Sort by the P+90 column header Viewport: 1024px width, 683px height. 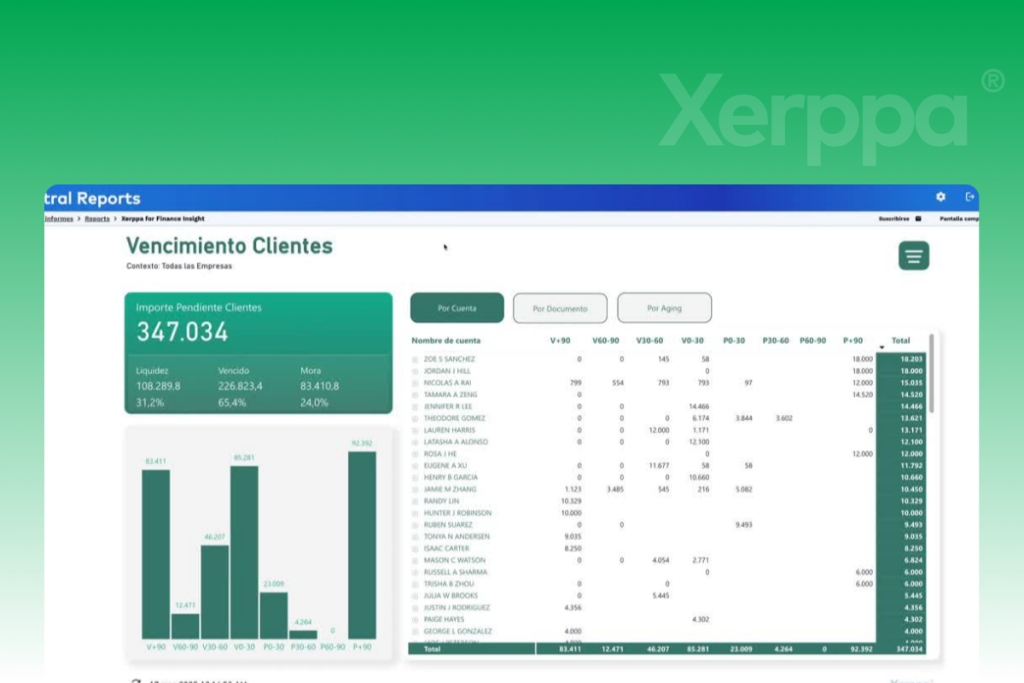(852, 341)
